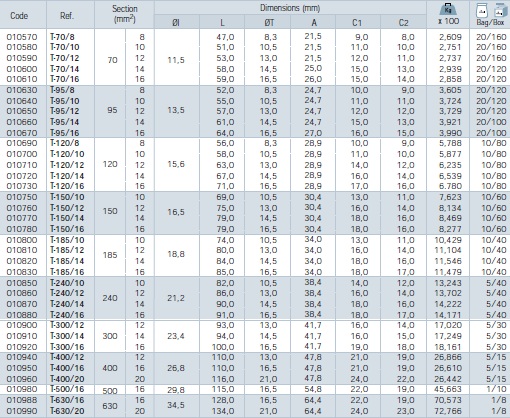Screen dimensions: 510x418
Task: Click the section value 185
Action: (x=110, y=255)
